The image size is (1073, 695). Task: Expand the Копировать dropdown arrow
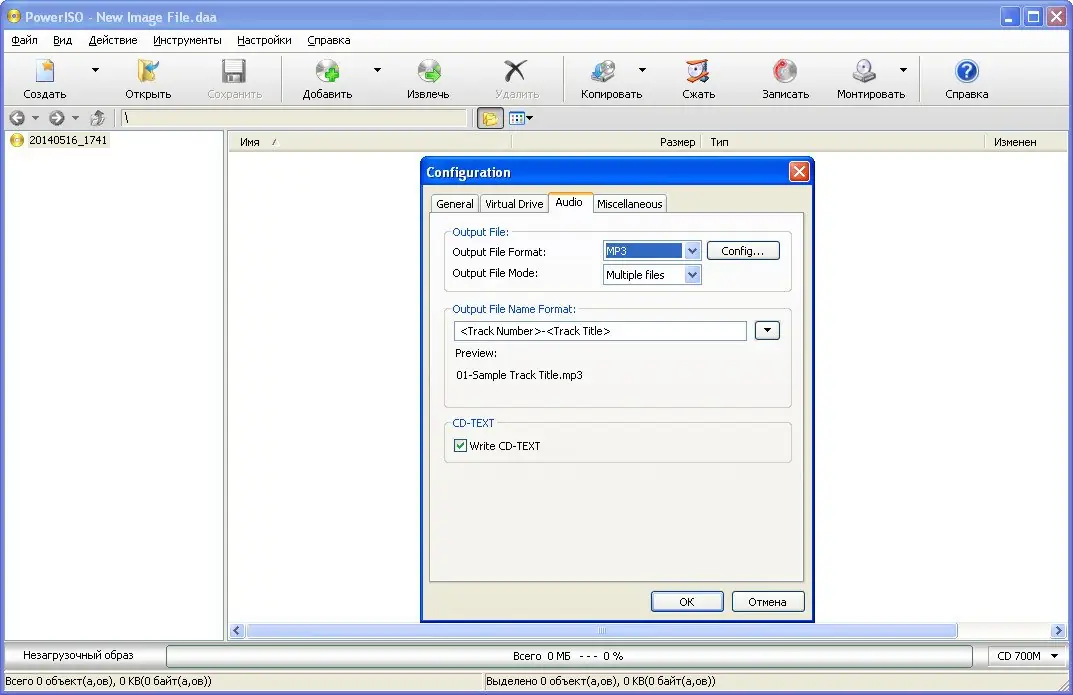[x=642, y=70]
